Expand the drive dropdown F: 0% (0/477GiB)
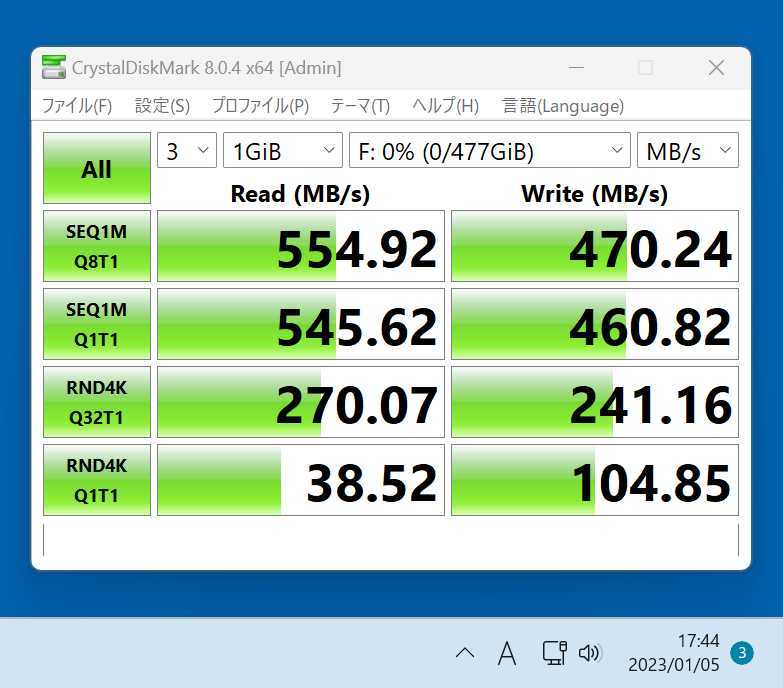 (490, 150)
